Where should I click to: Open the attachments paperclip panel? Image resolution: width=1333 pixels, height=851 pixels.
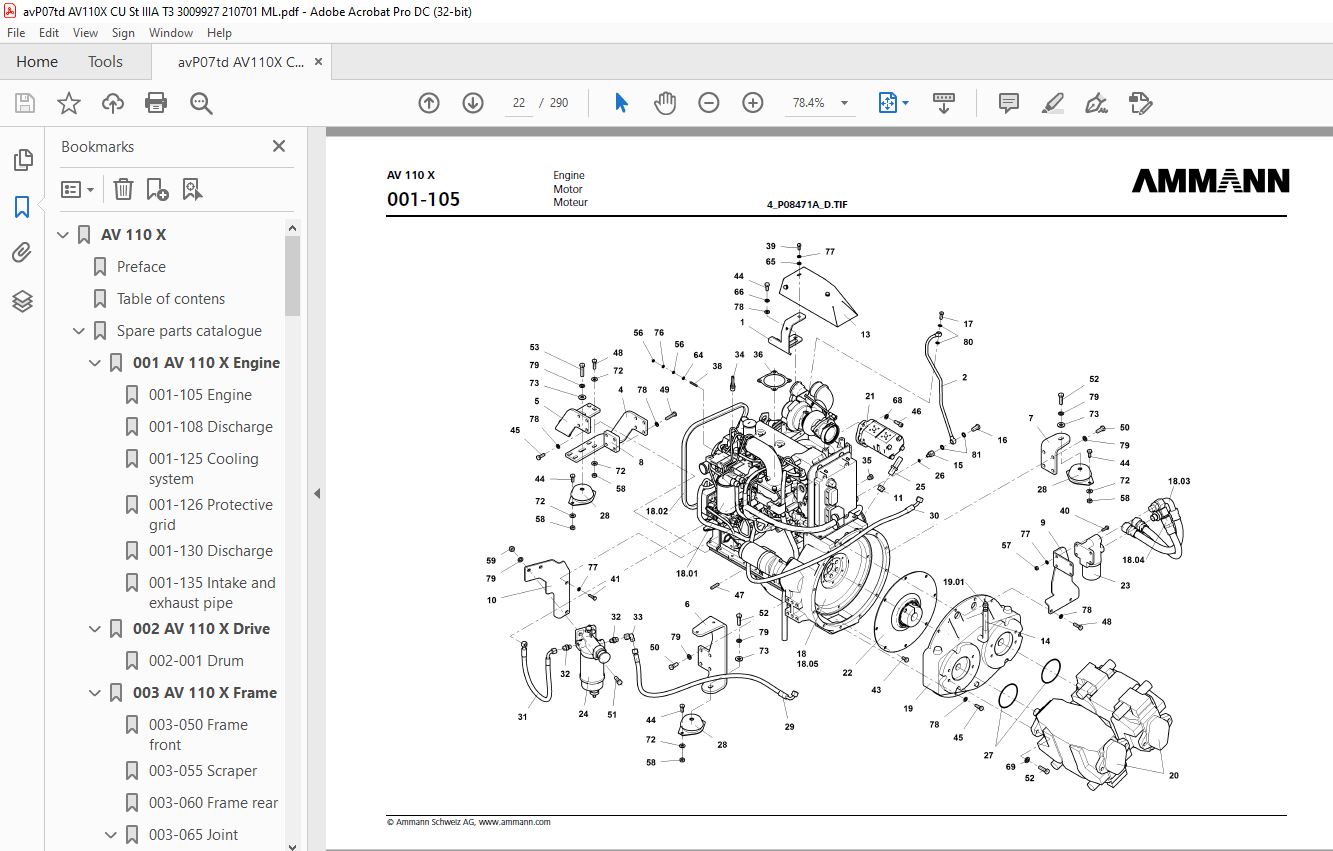(x=22, y=253)
